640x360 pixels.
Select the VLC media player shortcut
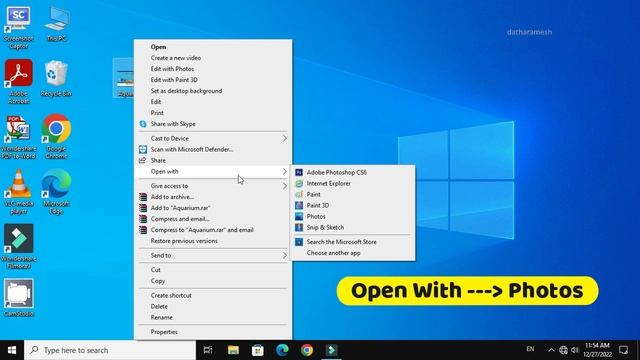click(x=18, y=191)
